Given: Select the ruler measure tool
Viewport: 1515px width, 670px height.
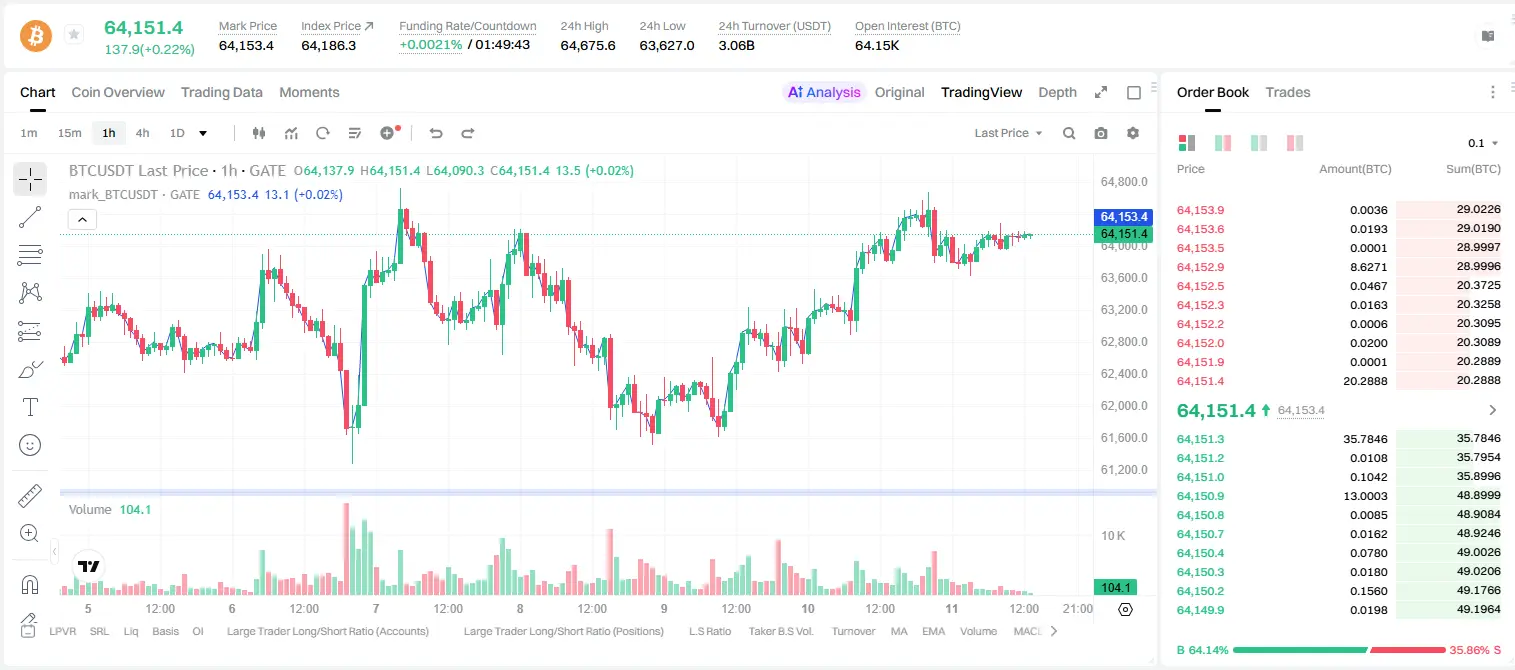Looking at the screenshot, I should 30,495.
